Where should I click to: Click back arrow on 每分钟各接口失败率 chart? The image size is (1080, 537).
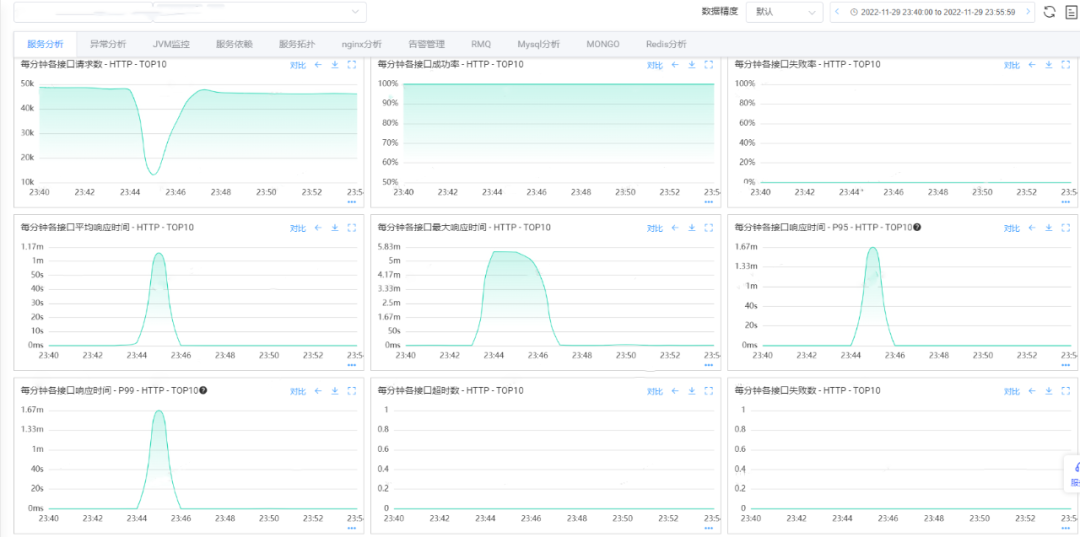(x=1031, y=65)
